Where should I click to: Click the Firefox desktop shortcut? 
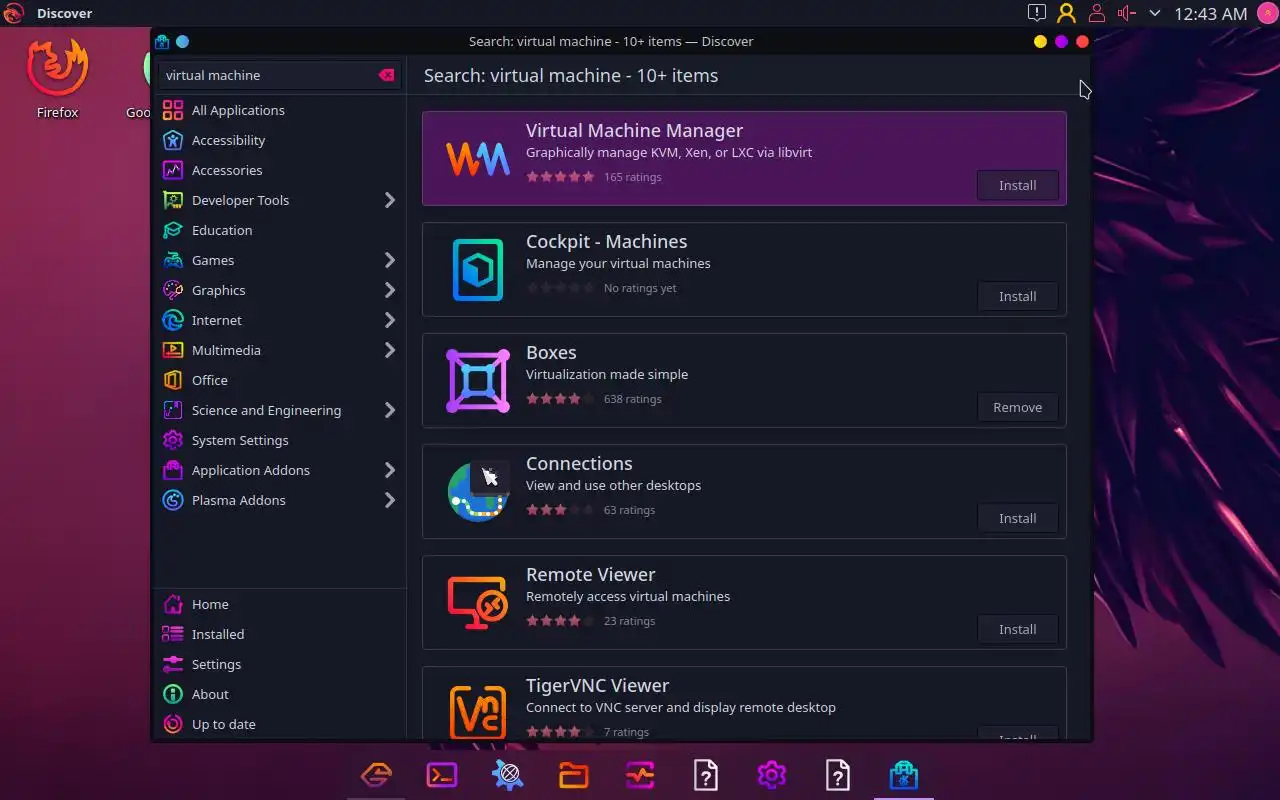pyautogui.click(x=57, y=80)
